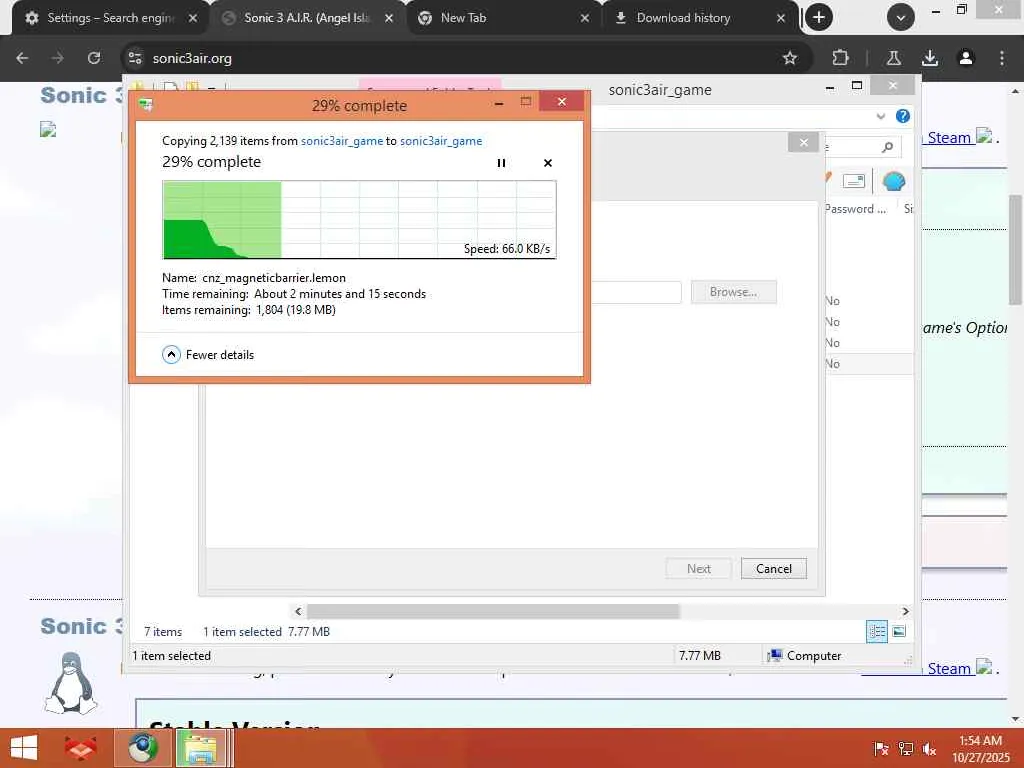
Task: Click Explorer scroll left arrow
Action: 298,611
